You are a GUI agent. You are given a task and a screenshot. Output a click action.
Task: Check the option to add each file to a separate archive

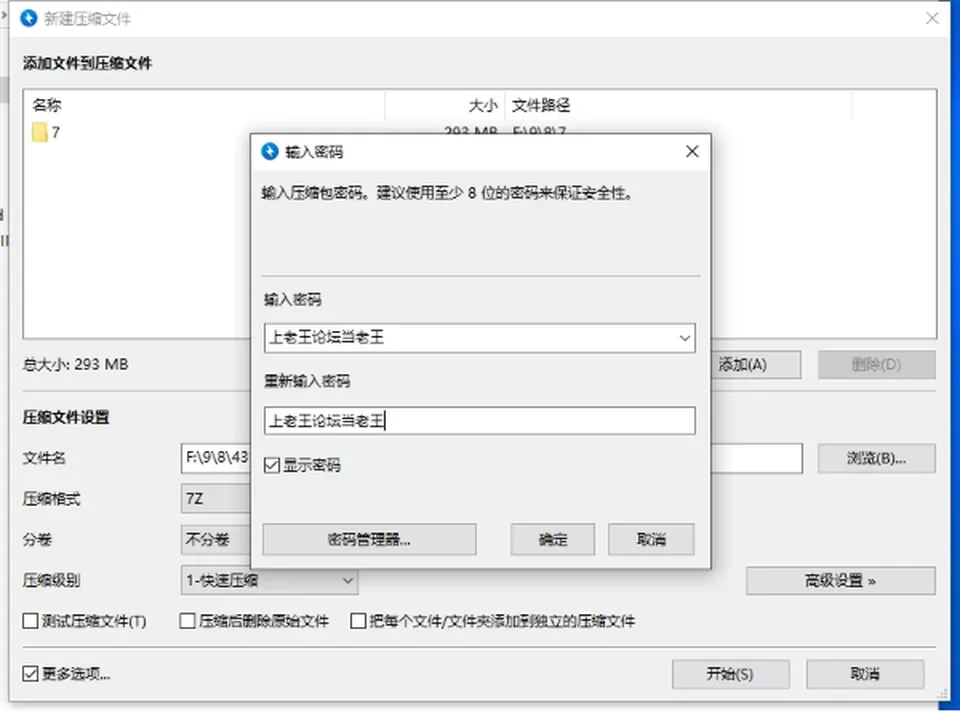pyautogui.click(x=358, y=621)
